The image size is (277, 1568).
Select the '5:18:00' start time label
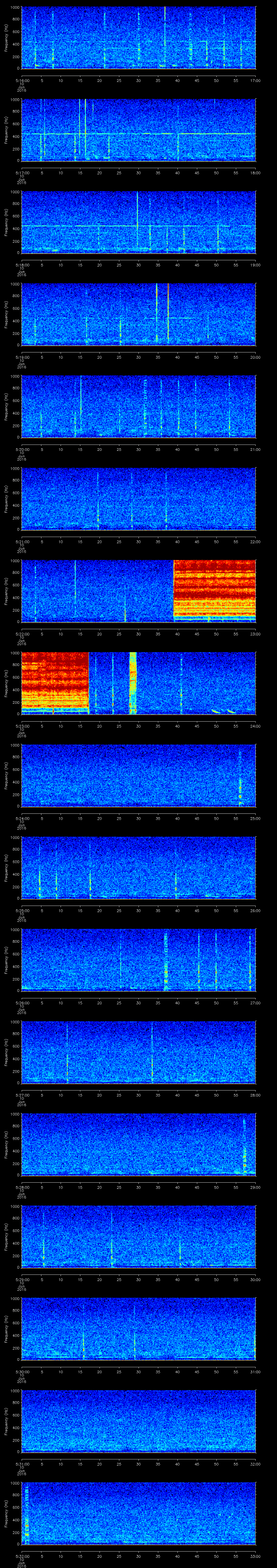(22, 265)
